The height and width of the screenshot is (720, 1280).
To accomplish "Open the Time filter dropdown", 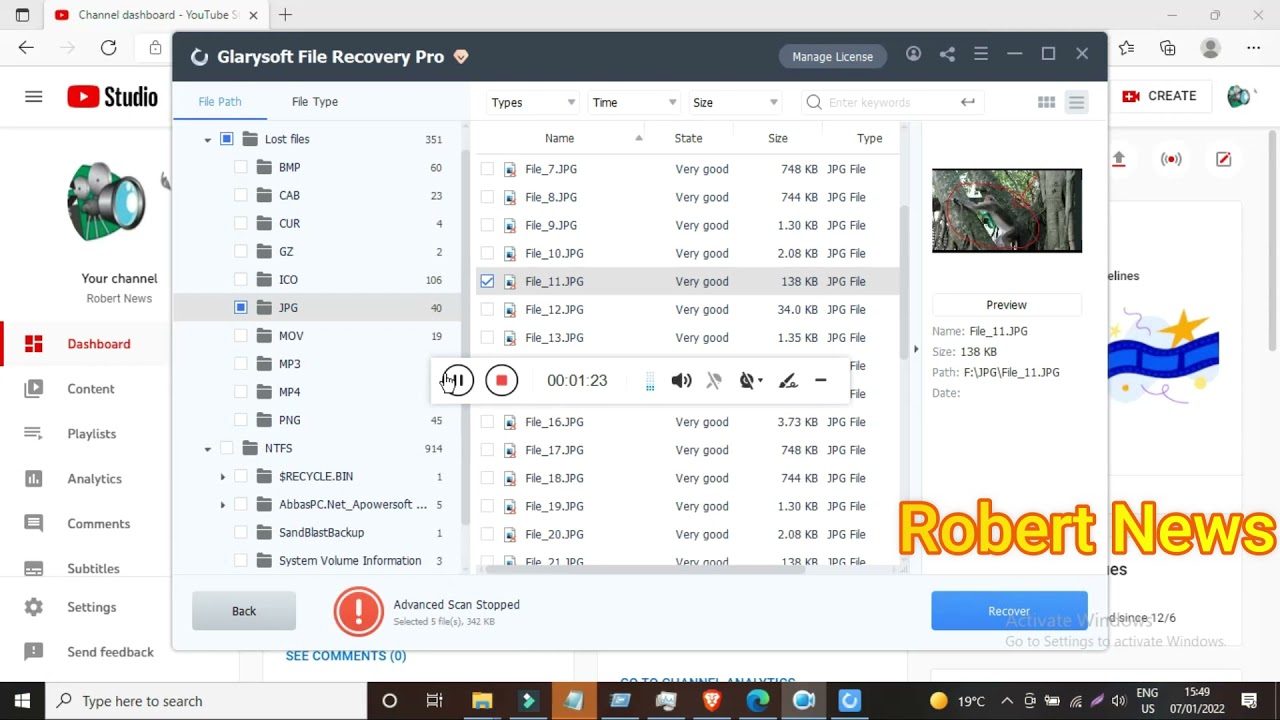I will point(633,102).
